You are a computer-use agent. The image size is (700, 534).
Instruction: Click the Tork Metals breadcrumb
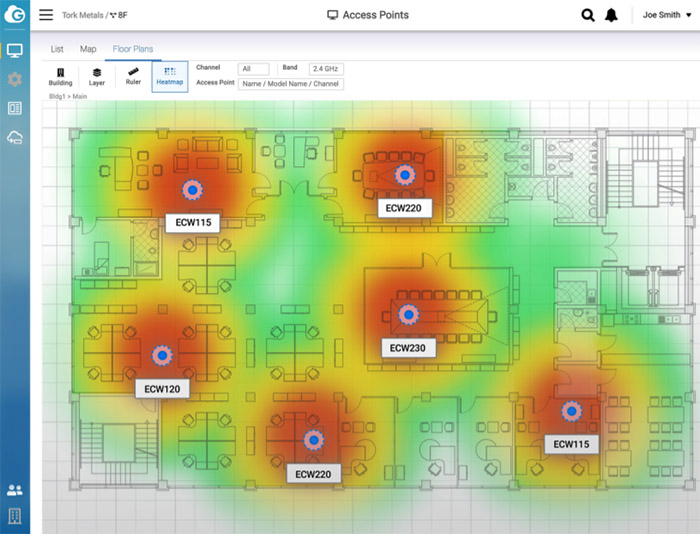82,15
